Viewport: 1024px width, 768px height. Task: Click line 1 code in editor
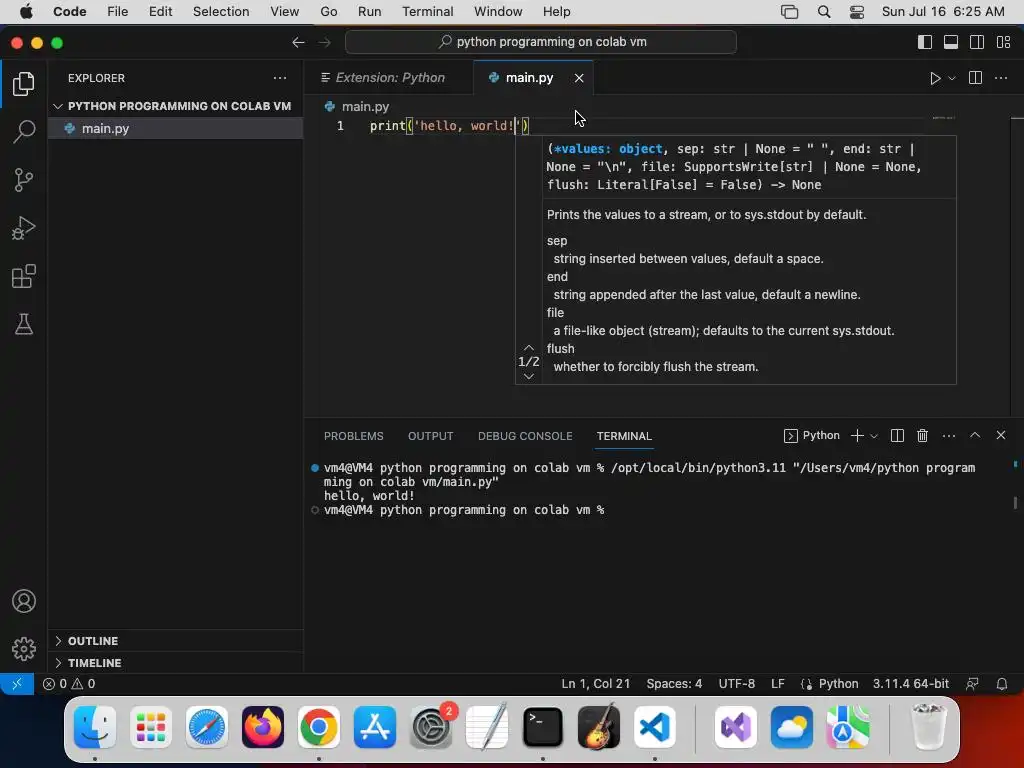coord(449,125)
